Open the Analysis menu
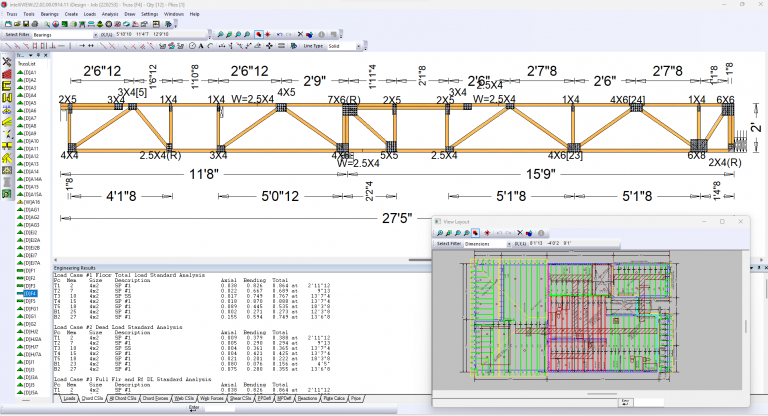This screenshot has height=416, width=768. click(110, 14)
